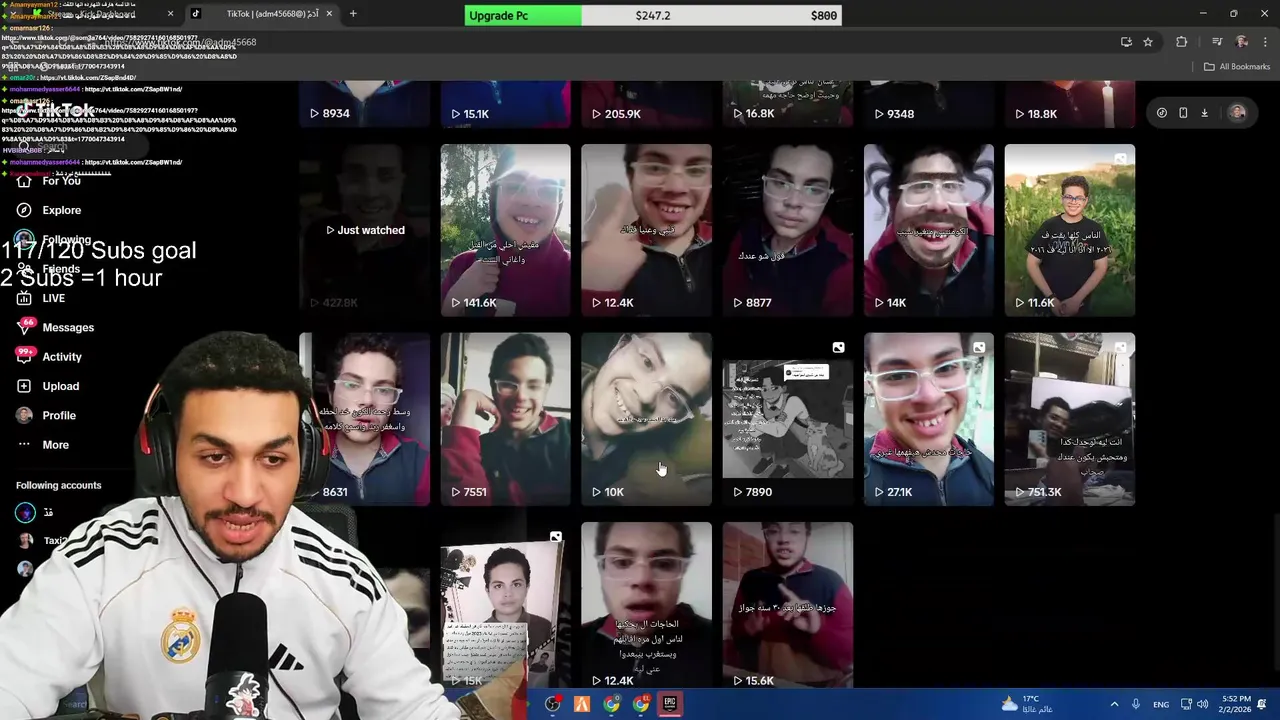The image size is (1280, 720).
Task: Play the video with 141.6K views
Action: (506, 230)
